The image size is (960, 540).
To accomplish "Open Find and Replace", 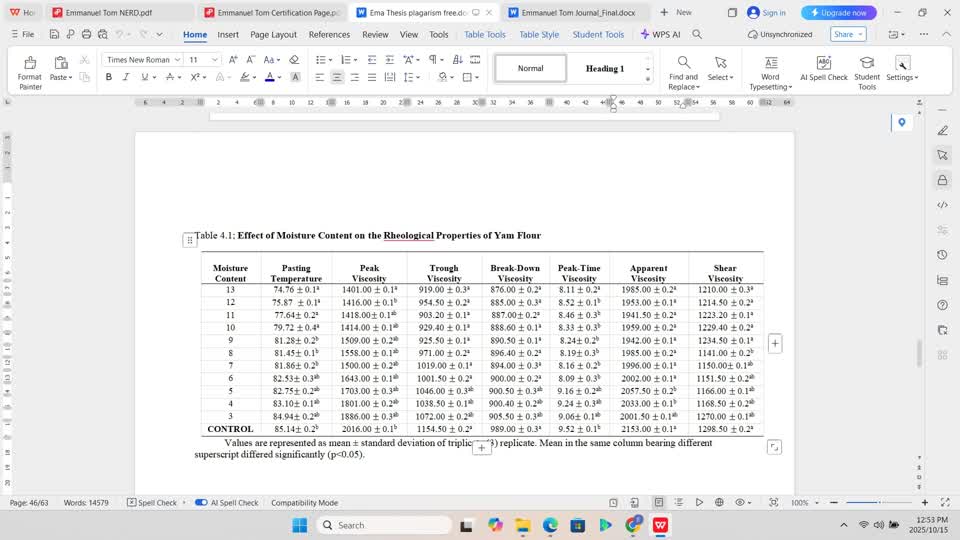I will click(x=683, y=71).
